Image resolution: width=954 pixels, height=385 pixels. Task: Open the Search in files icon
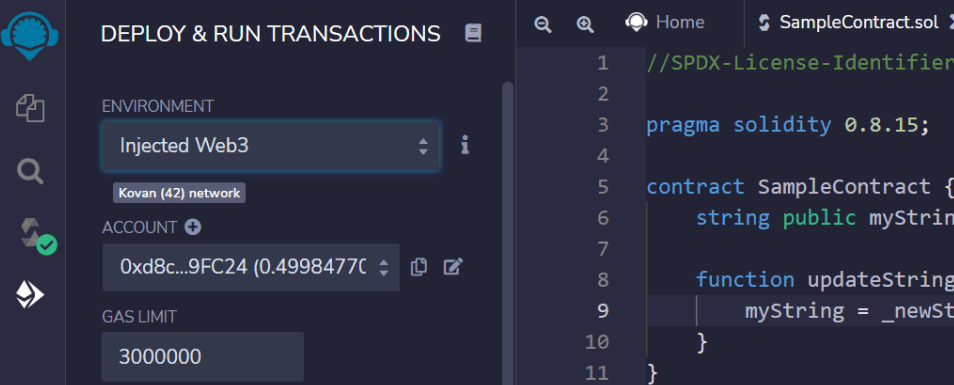coord(30,172)
